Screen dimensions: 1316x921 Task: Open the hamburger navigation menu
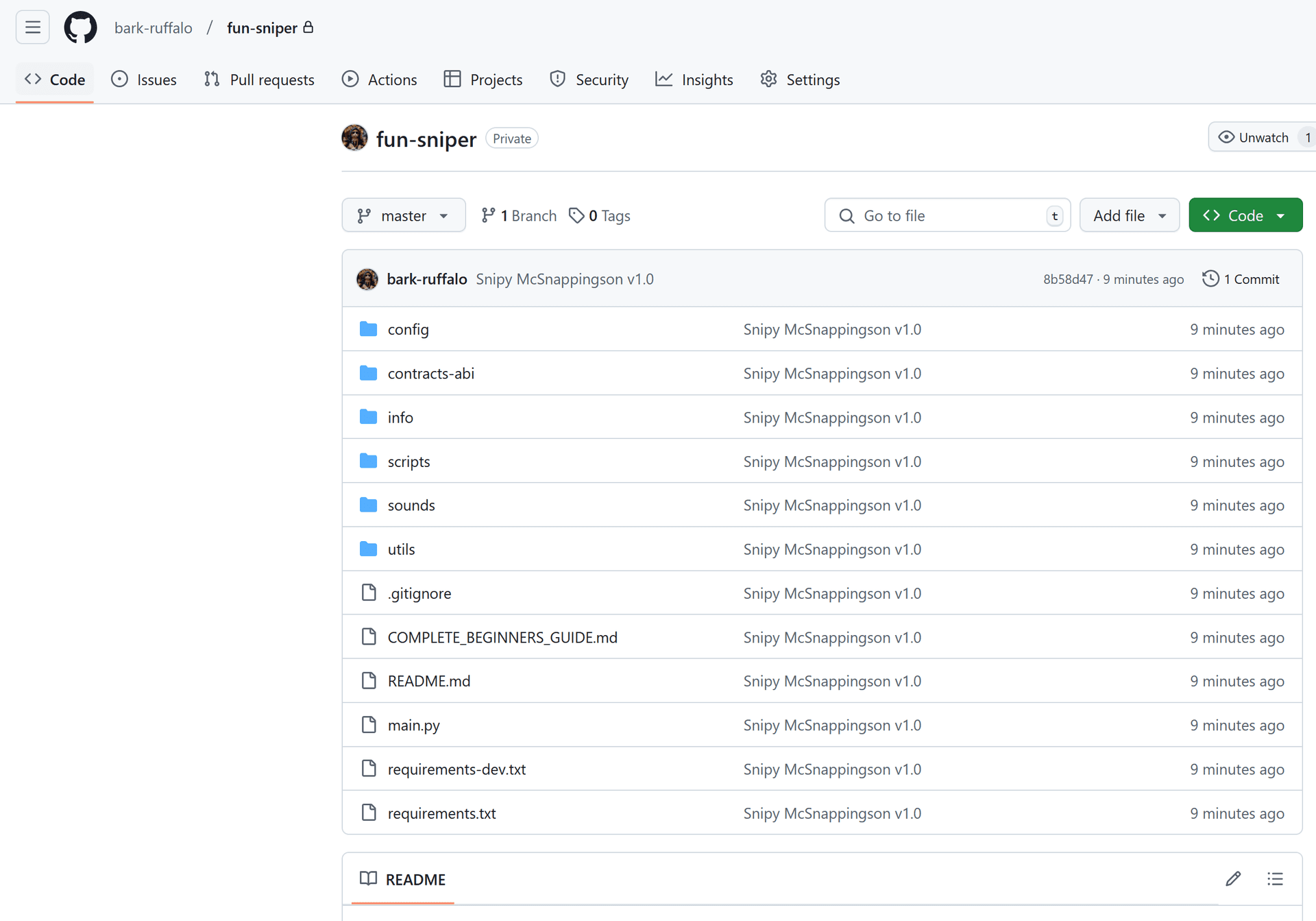point(32,27)
